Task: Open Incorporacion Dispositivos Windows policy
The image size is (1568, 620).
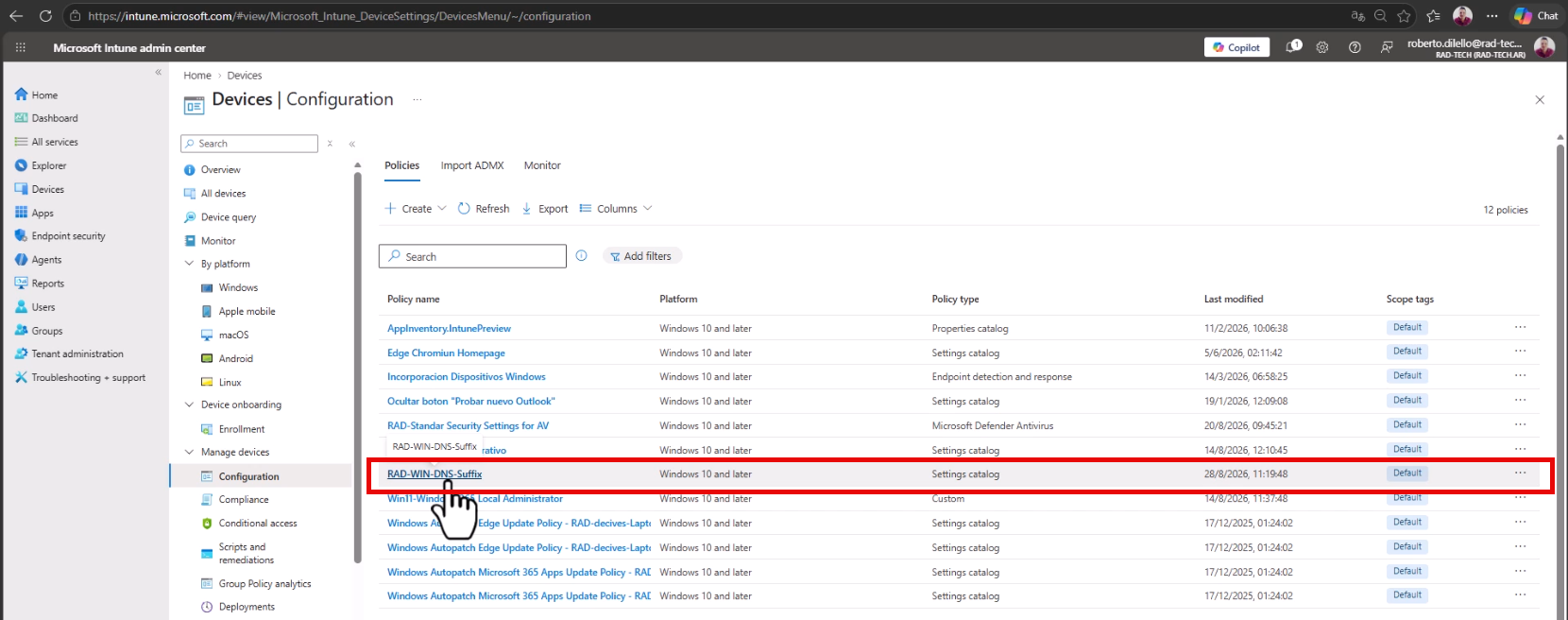Action: pyautogui.click(x=467, y=377)
